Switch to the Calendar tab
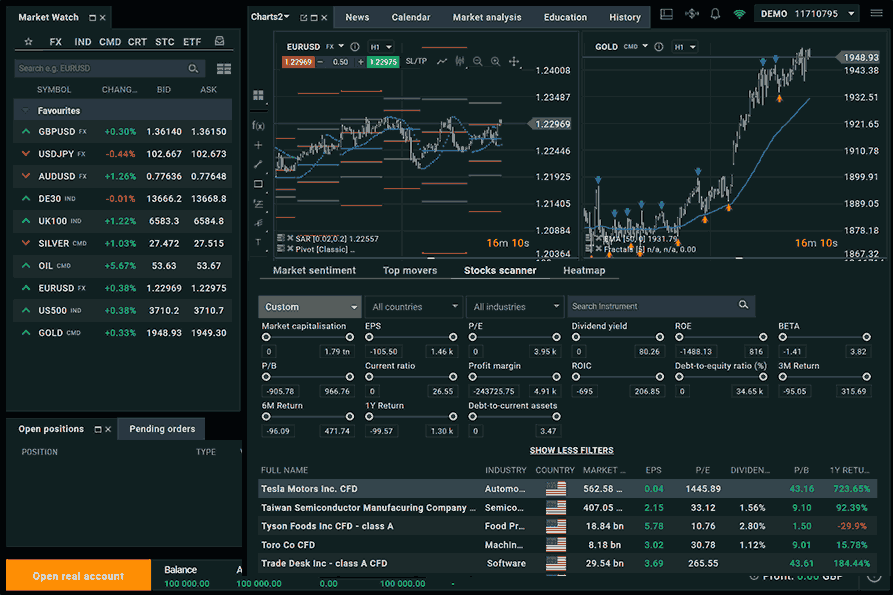The height and width of the screenshot is (595, 893). click(411, 17)
